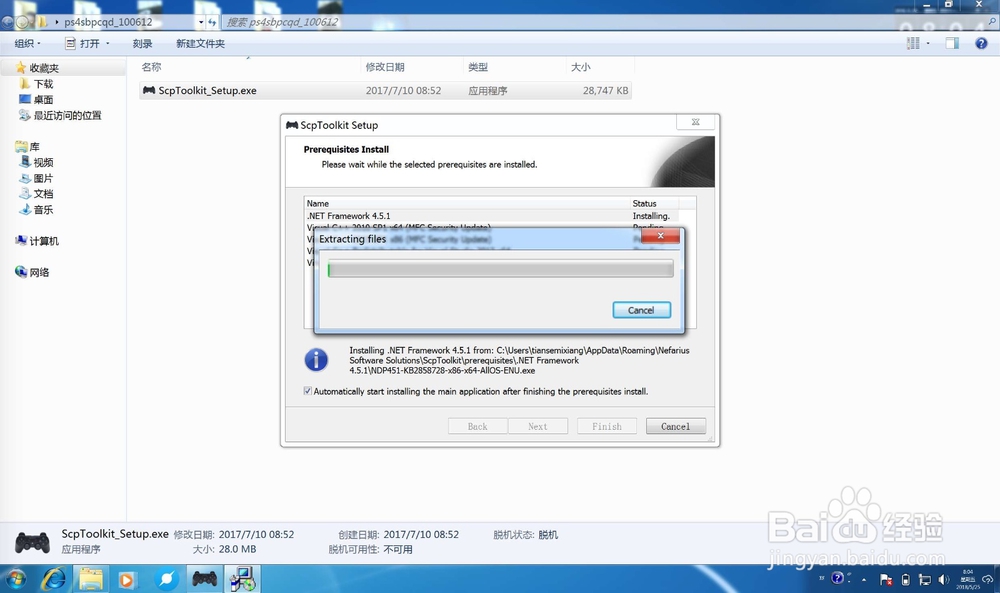Click the back navigation arrow in Explorer
Image resolution: width=1000 pixels, height=593 pixels.
click(7, 22)
